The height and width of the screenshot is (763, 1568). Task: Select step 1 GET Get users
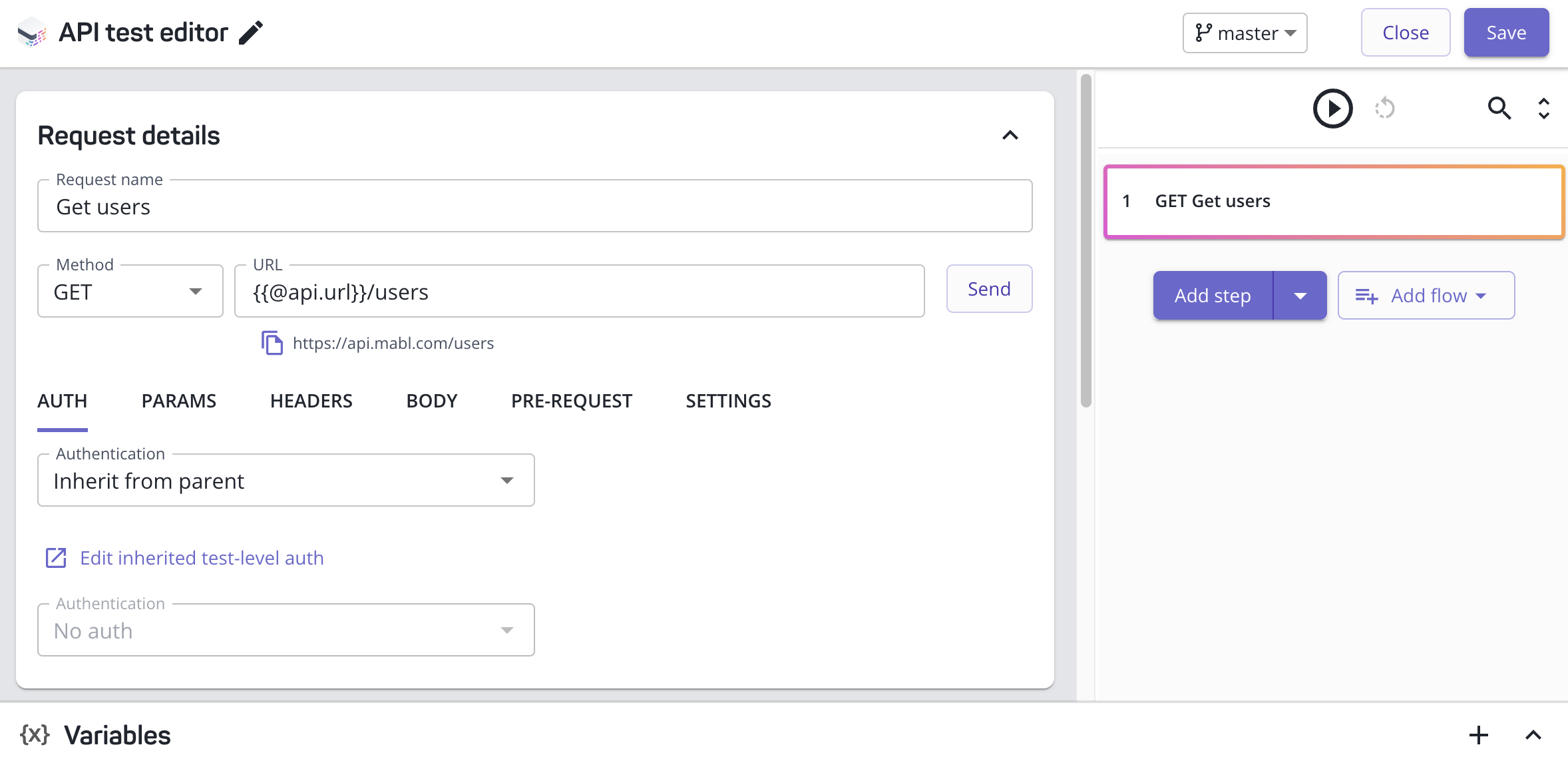(1333, 201)
